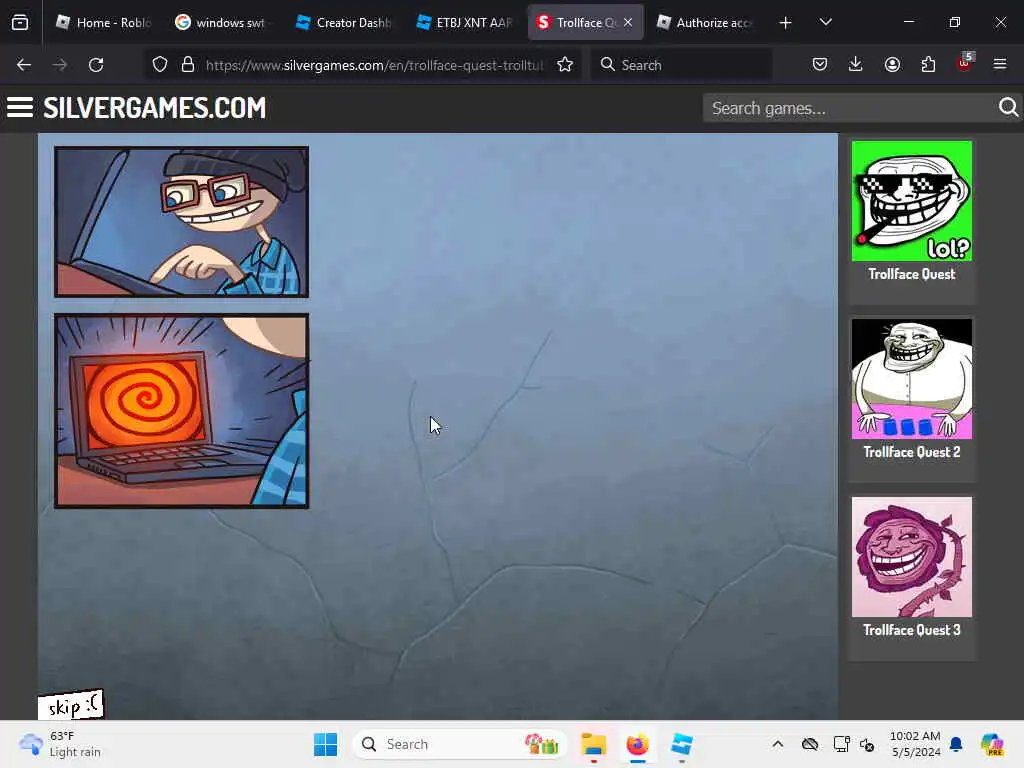The image size is (1024, 768).
Task: Click the hypnotic laptop comic panel
Action: pyautogui.click(x=182, y=411)
